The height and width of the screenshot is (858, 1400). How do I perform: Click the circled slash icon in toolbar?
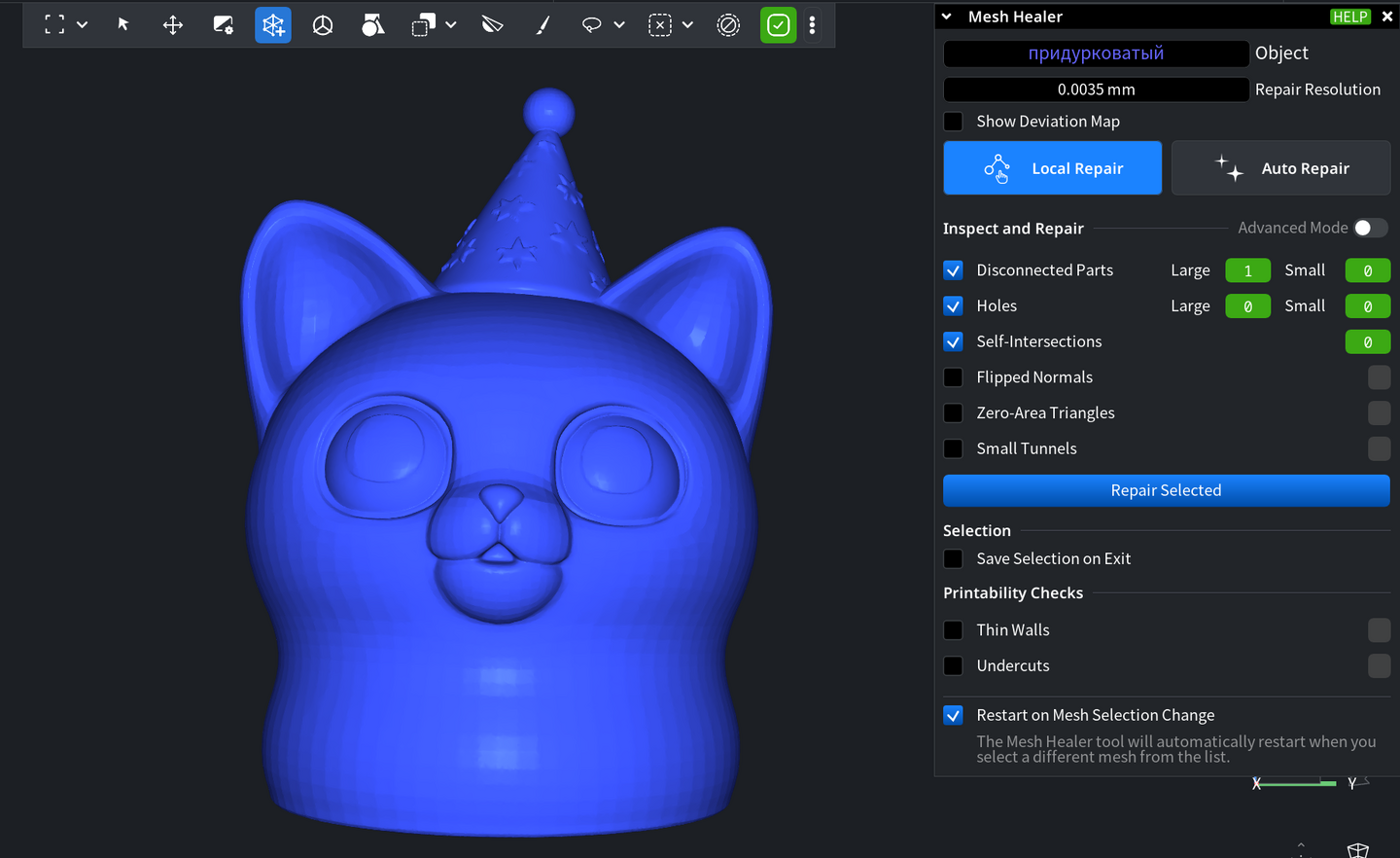[x=728, y=25]
